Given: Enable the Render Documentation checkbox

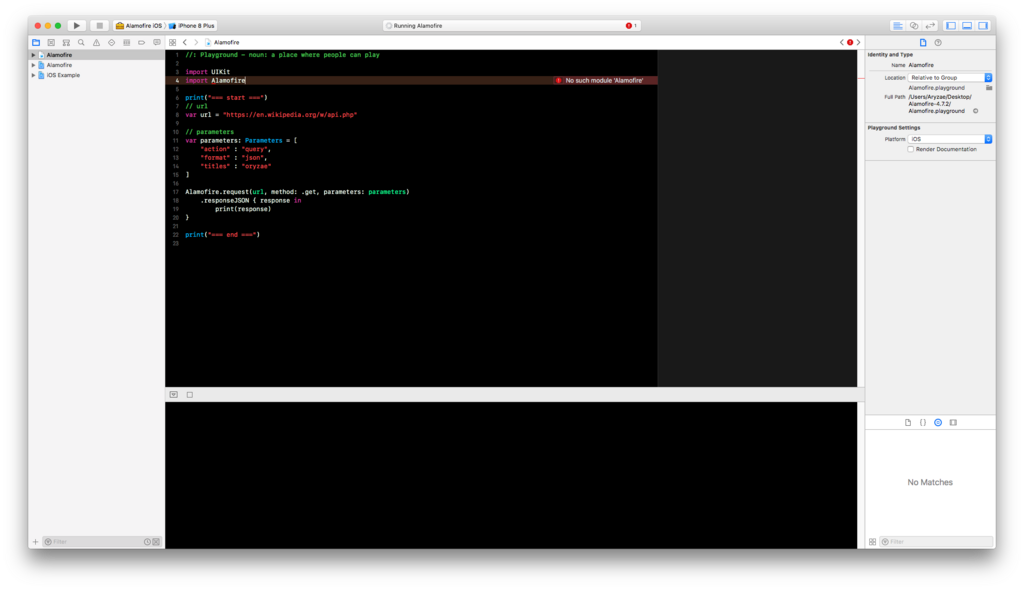Looking at the screenshot, I should [910, 150].
